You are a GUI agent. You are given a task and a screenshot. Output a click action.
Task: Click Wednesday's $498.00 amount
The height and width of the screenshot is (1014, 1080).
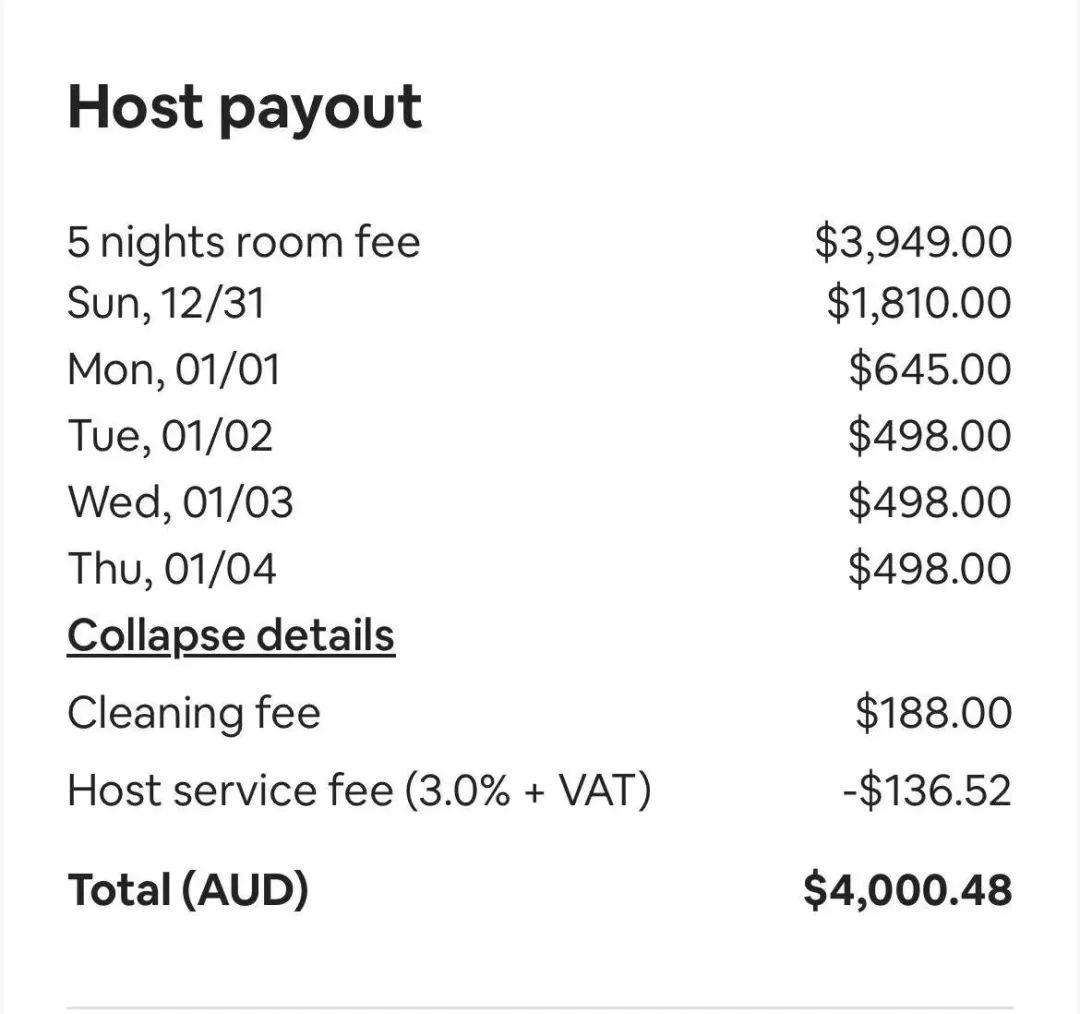930,502
